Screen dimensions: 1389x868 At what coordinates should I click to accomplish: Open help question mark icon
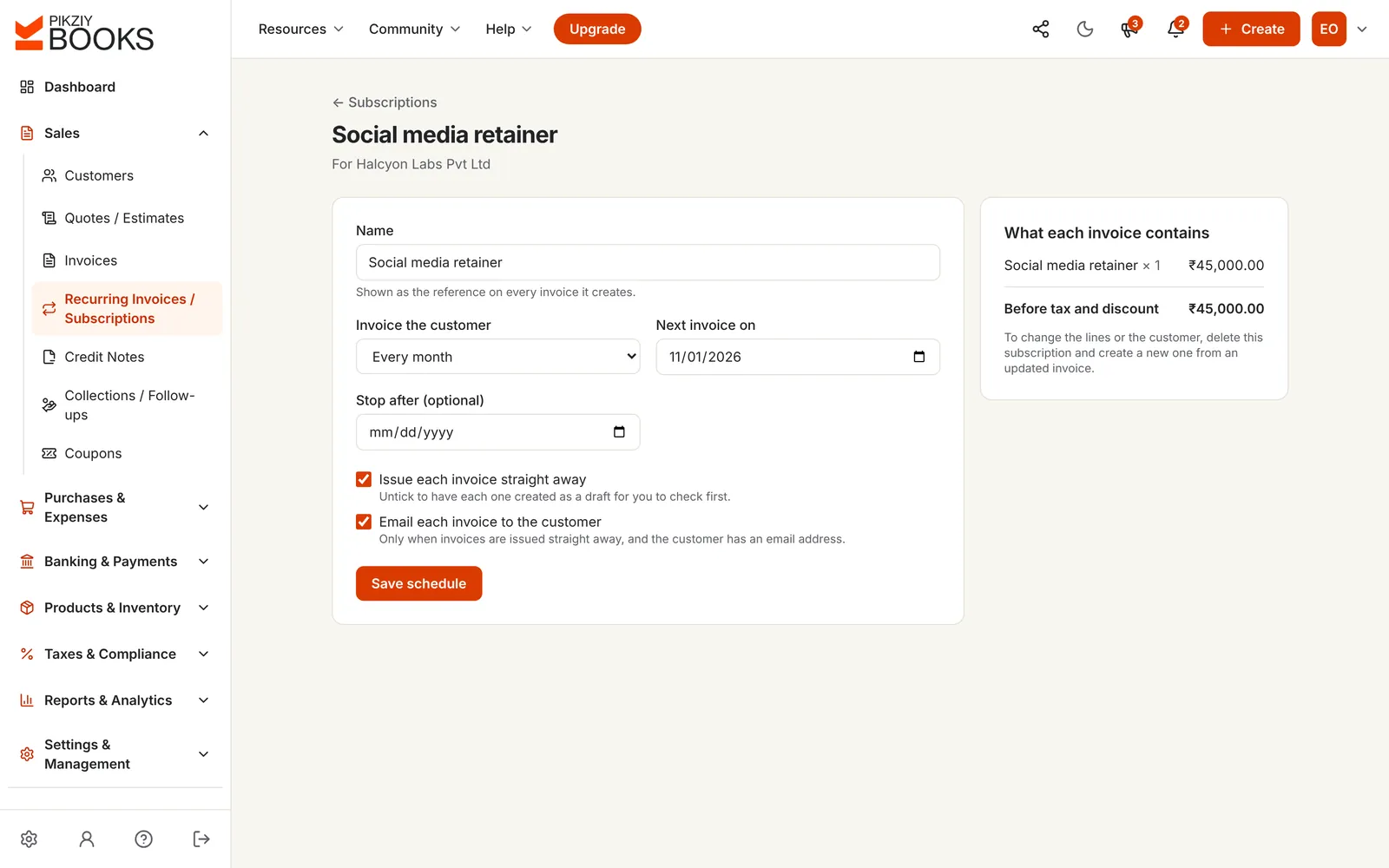click(144, 838)
